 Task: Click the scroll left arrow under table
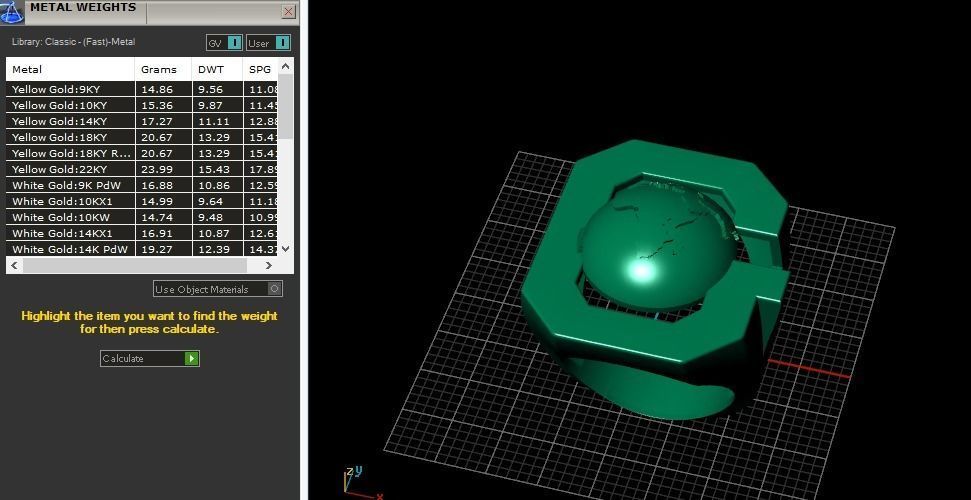pos(14,265)
